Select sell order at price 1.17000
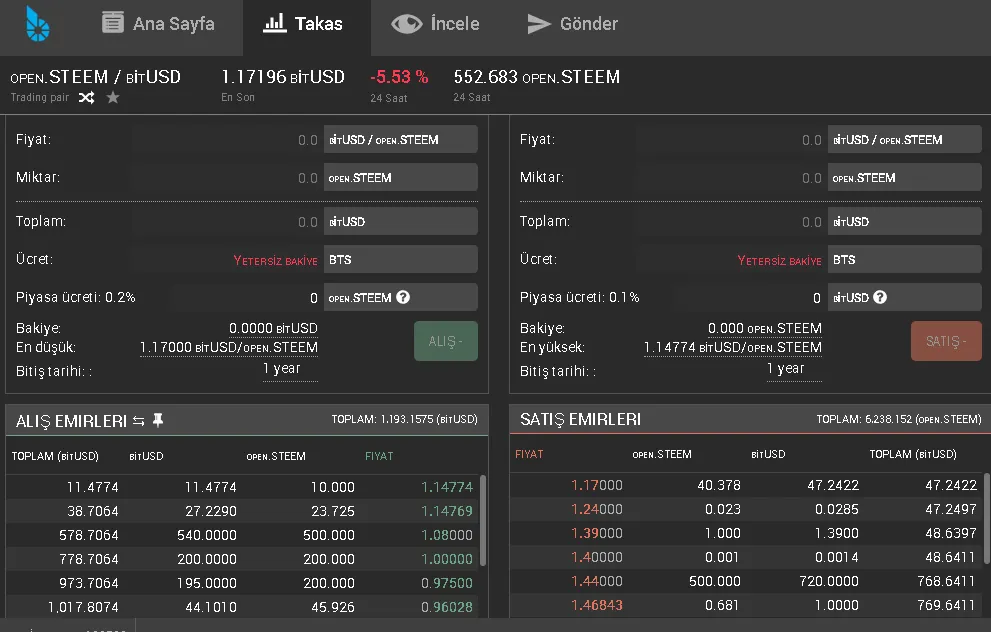Viewport: 991px width, 632px height. point(747,485)
